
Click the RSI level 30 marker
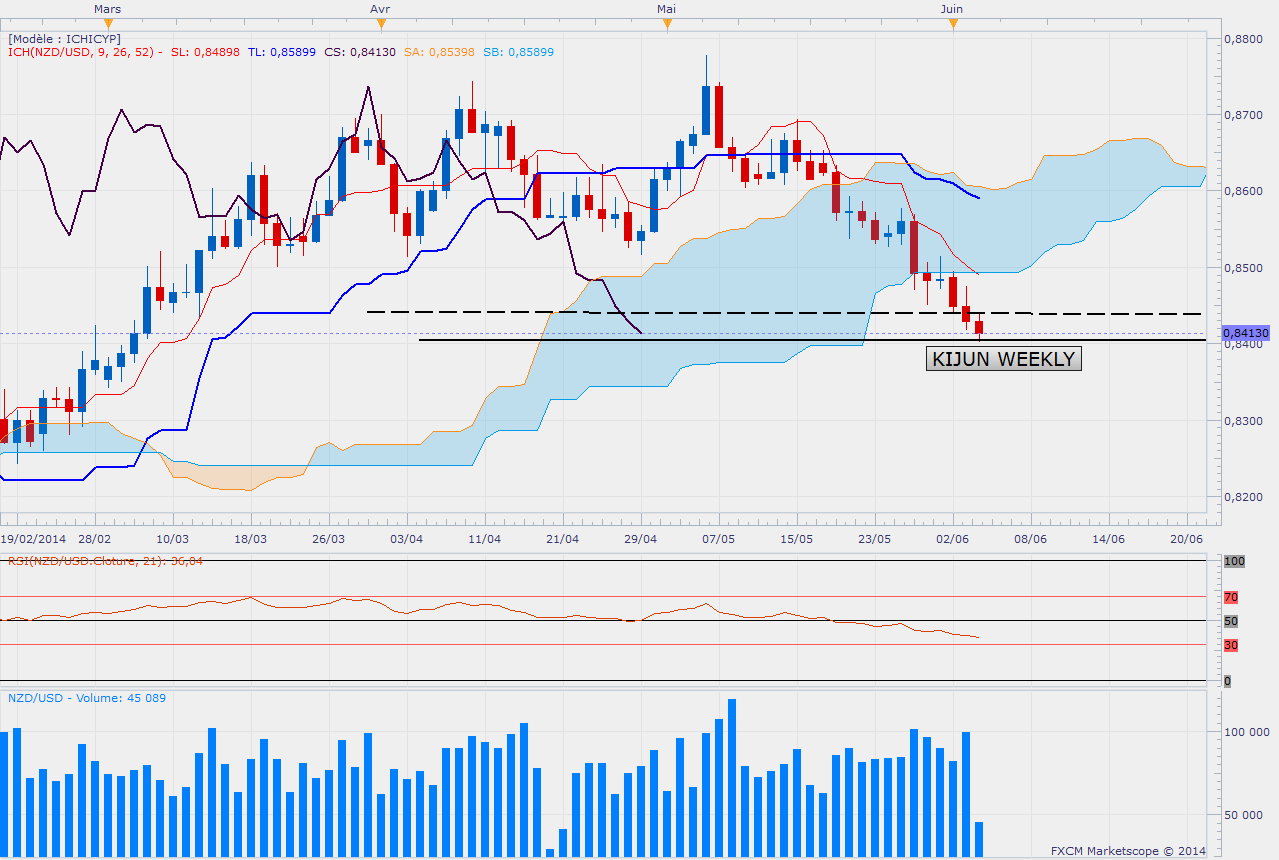[x=1231, y=645]
